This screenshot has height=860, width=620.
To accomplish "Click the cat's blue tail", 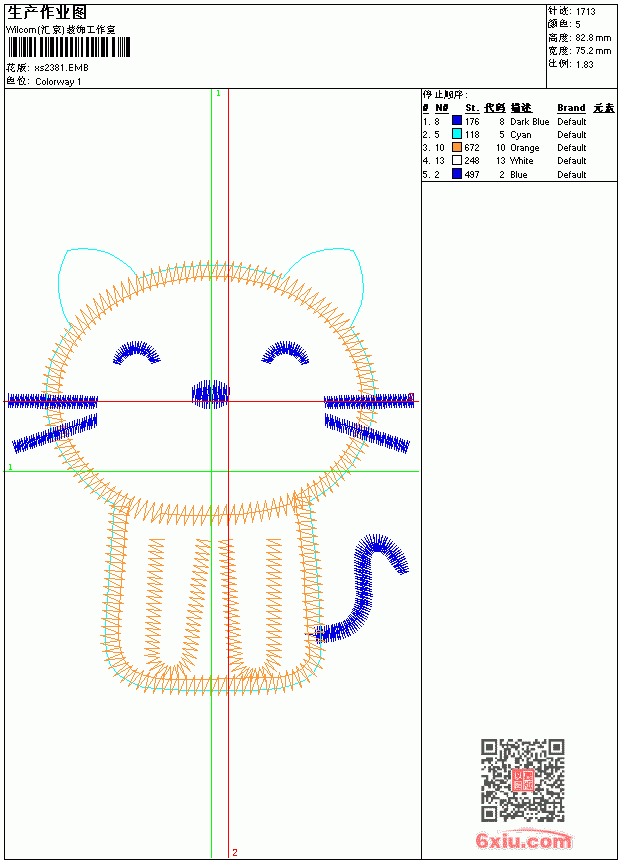I will tap(362, 587).
